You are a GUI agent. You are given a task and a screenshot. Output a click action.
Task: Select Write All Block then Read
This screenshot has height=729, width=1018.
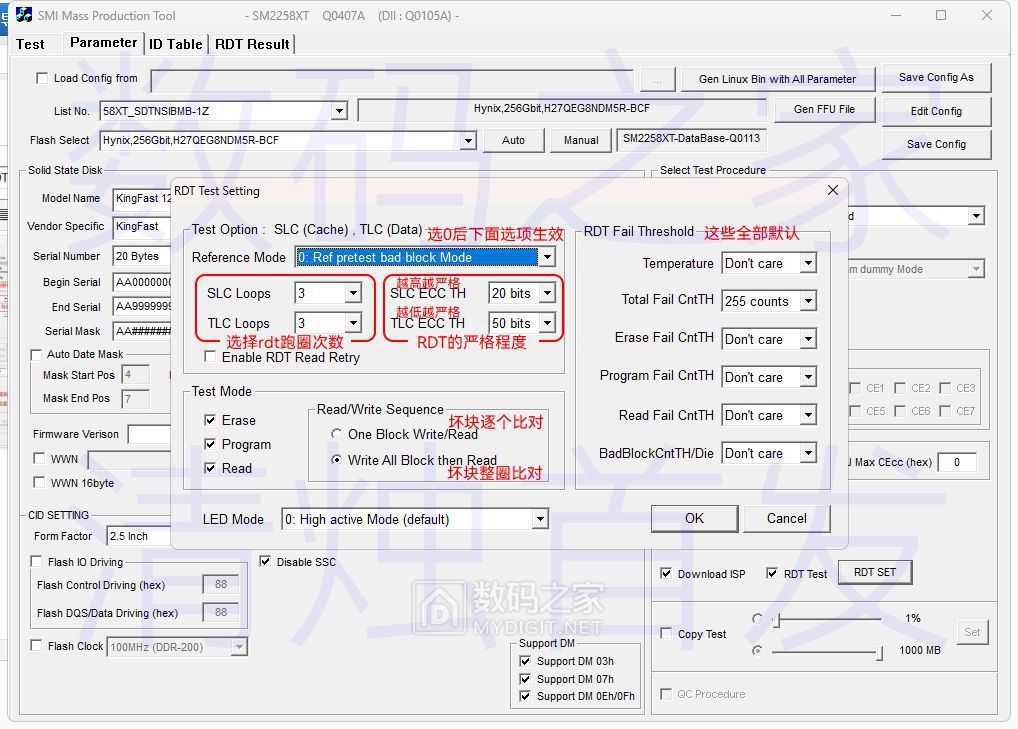[x=337, y=460]
